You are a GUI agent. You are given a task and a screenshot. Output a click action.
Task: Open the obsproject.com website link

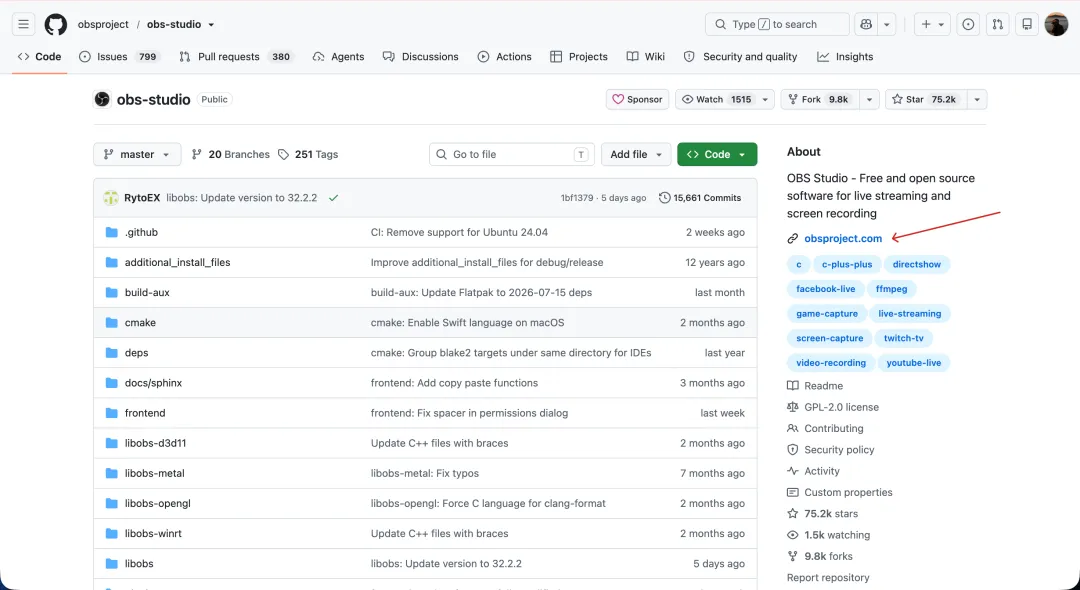point(843,238)
